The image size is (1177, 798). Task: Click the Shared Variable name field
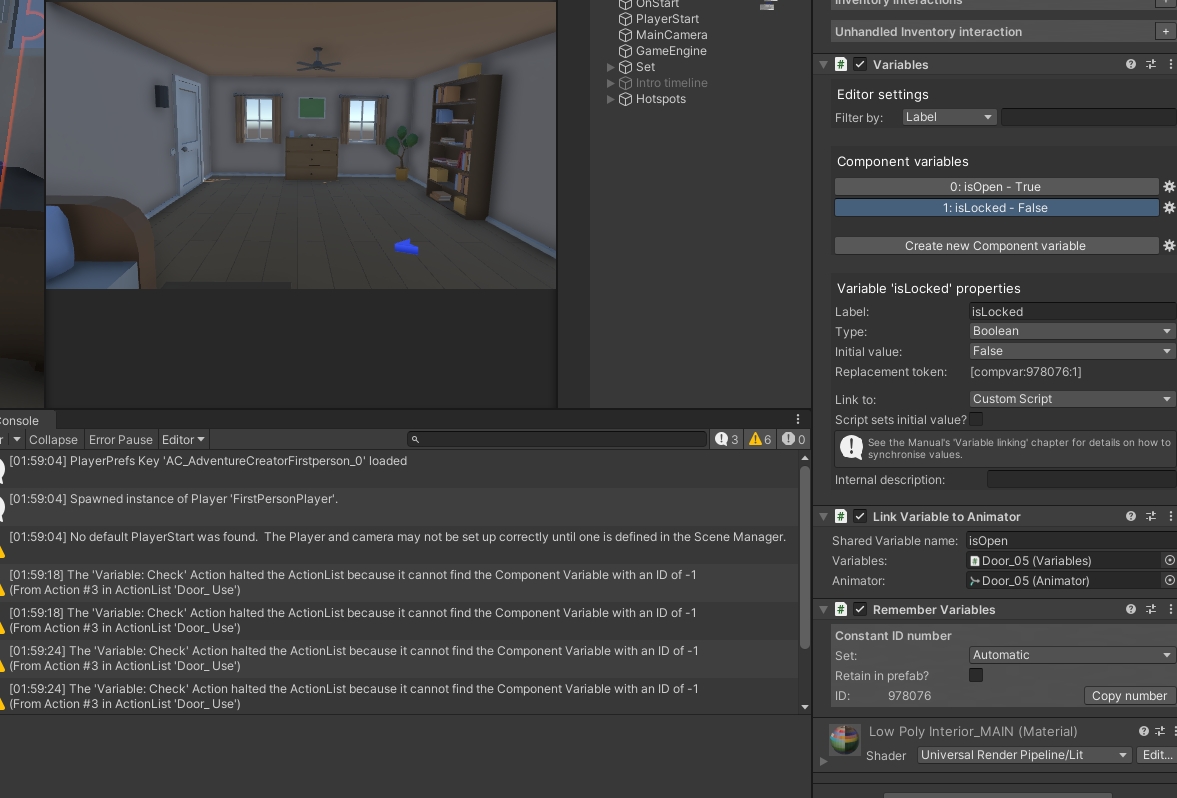[1070, 541]
